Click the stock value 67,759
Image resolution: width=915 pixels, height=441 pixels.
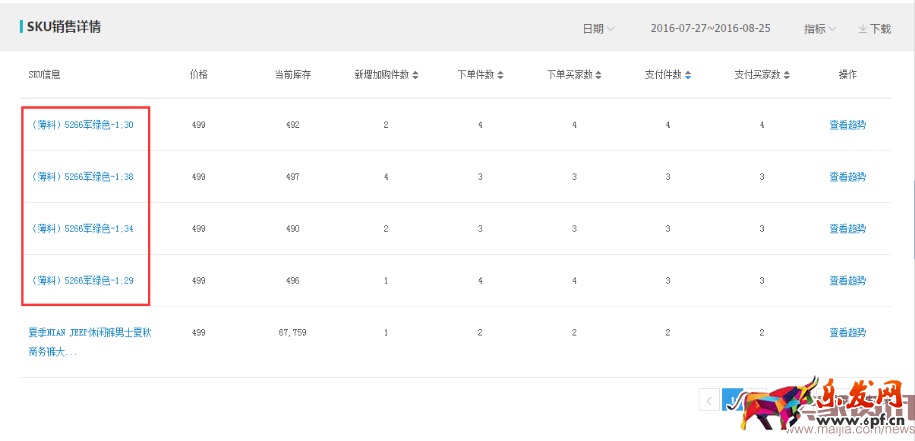(x=292, y=332)
